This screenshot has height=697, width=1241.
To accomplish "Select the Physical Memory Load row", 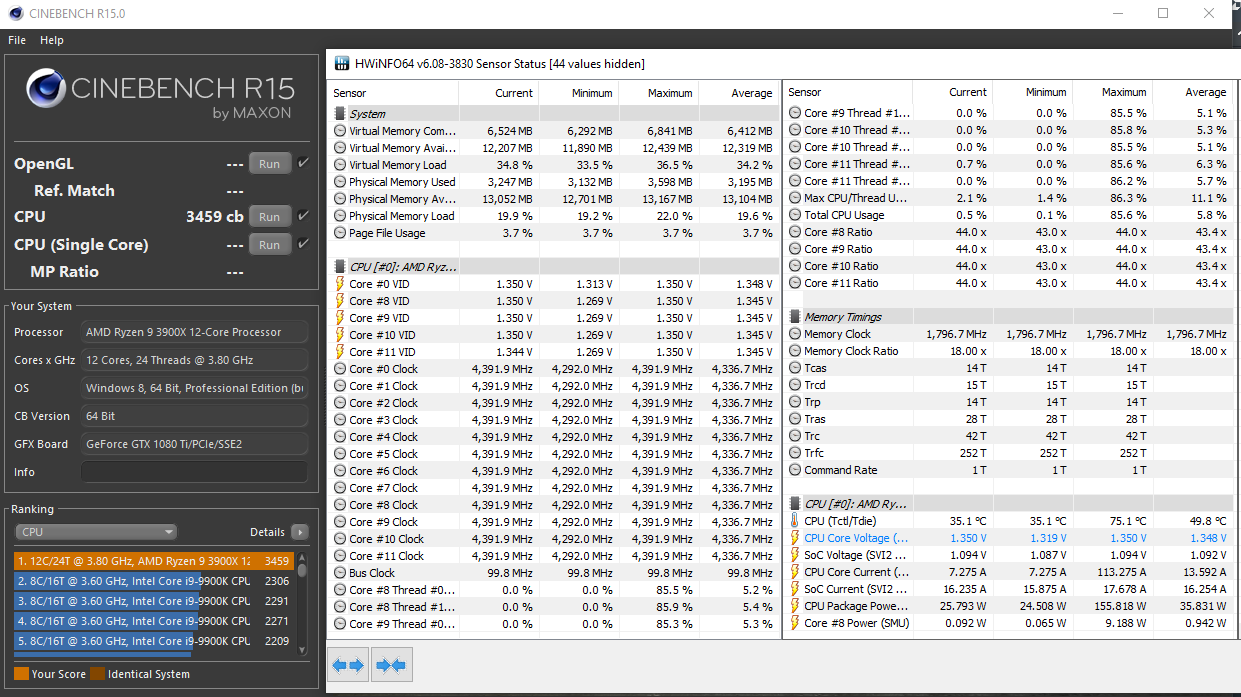I will pyautogui.click(x=554, y=216).
